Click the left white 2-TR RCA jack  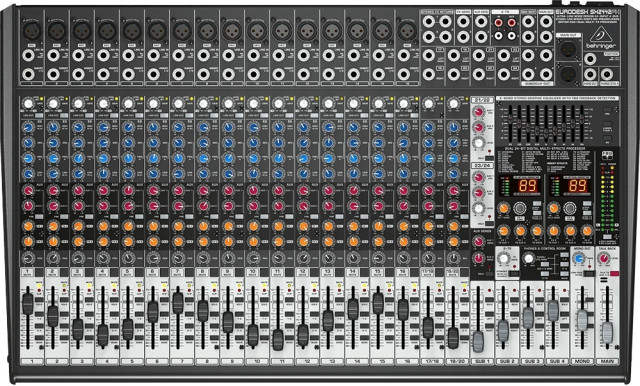tap(499, 36)
